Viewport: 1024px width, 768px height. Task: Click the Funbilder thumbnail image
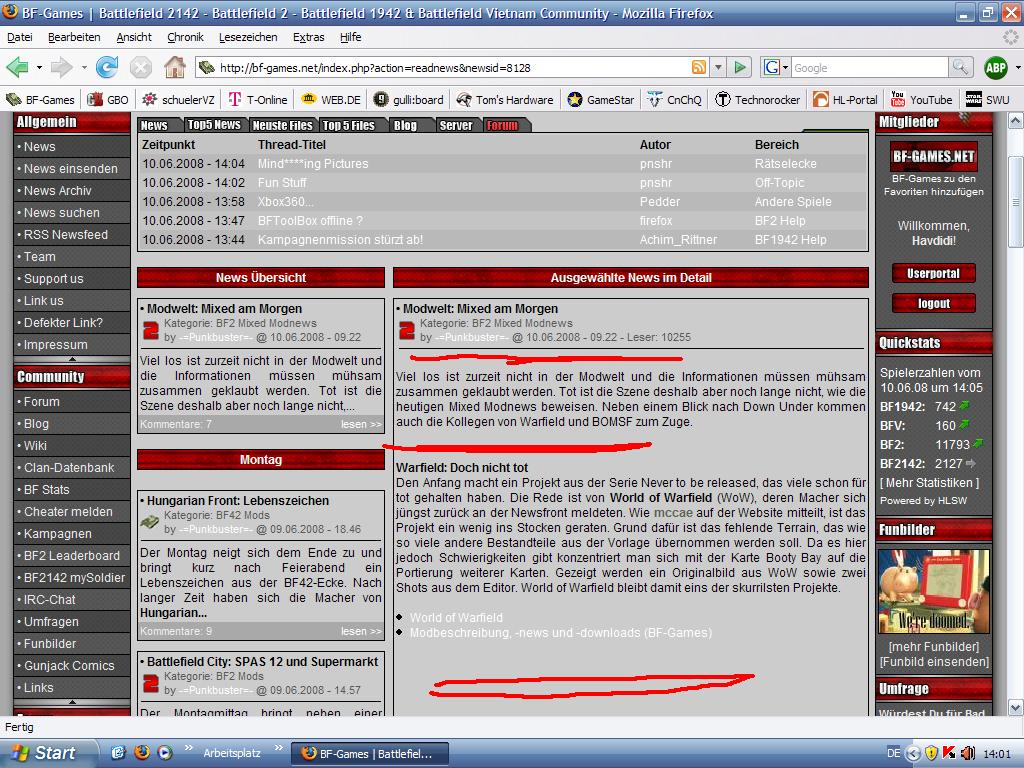[x=933, y=591]
